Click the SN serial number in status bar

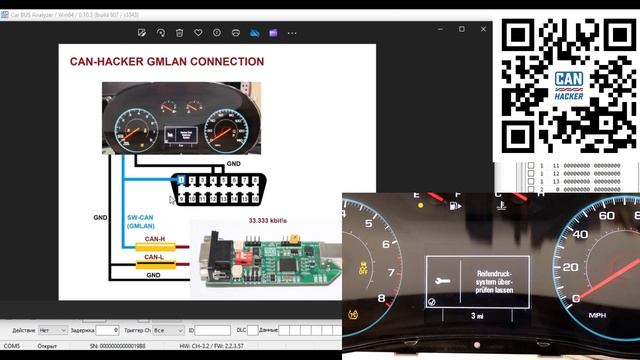[118, 346]
